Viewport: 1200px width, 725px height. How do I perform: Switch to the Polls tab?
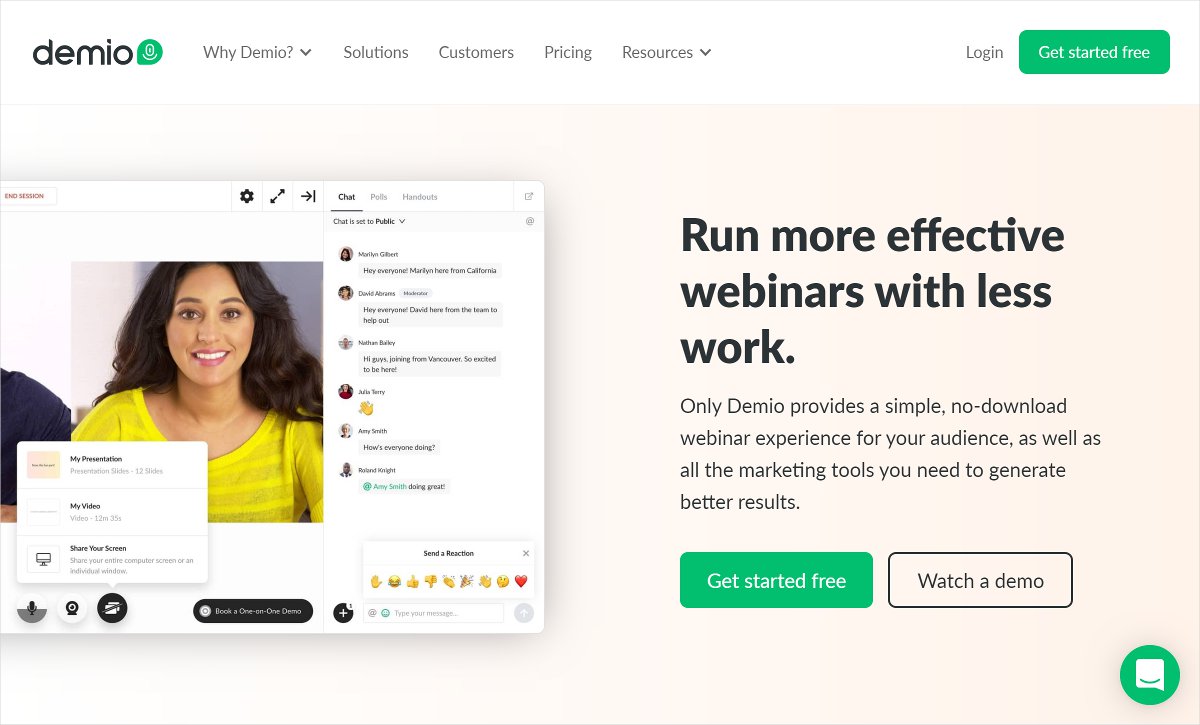(379, 197)
